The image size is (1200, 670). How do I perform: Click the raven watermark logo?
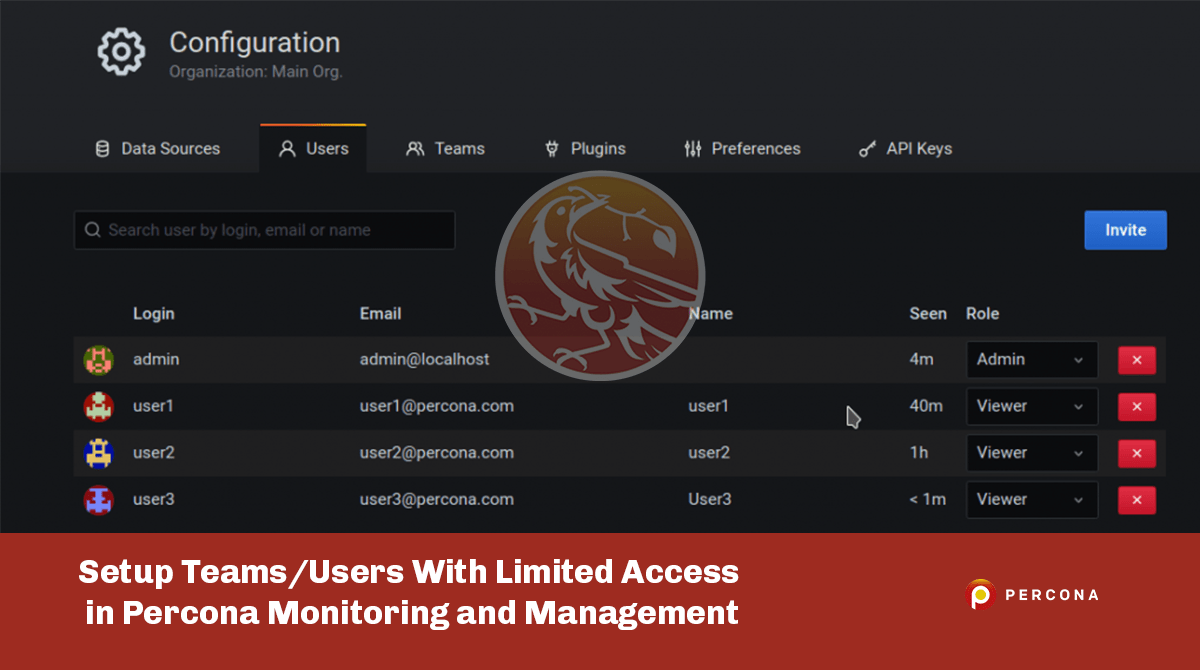tap(600, 275)
